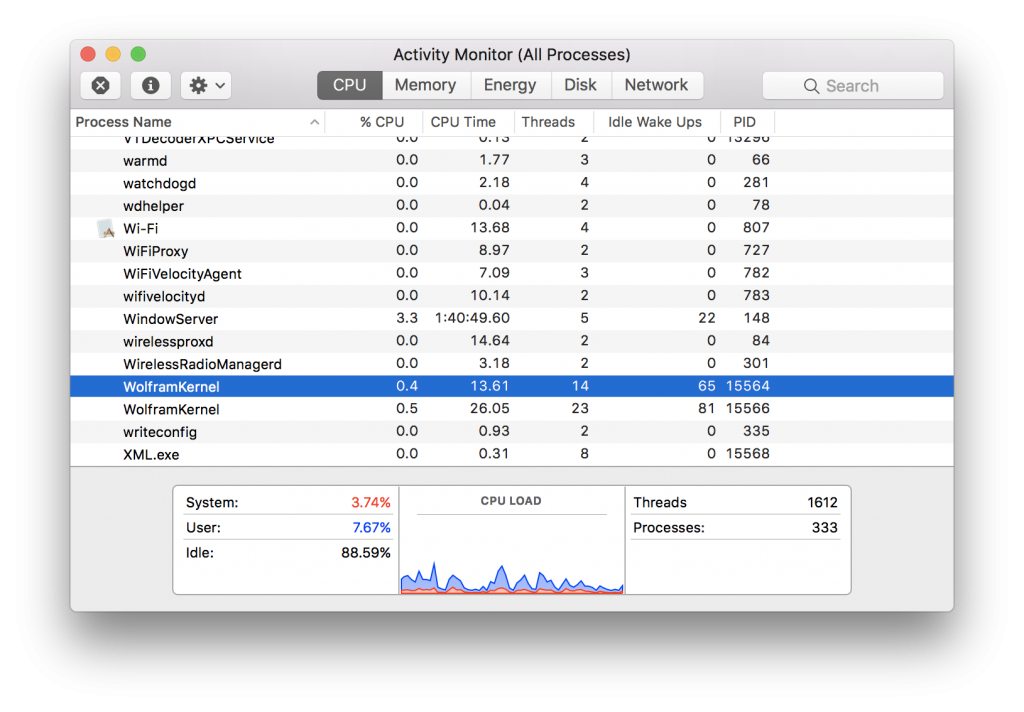Switch to the Energy tab
Image resolution: width=1024 pixels, height=712 pixels.
pos(510,86)
